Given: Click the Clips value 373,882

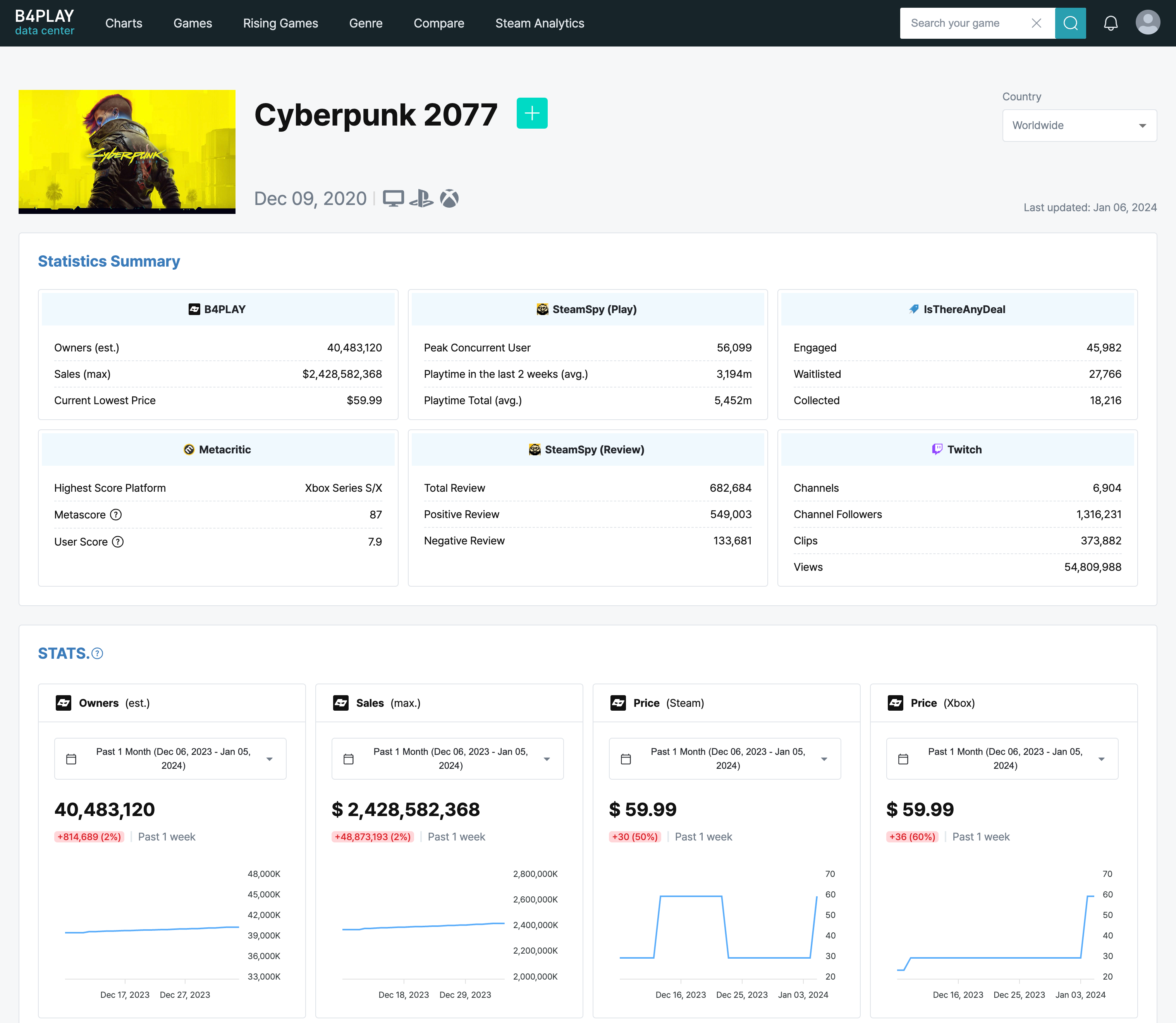Looking at the screenshot, I should pos(1101,541).
